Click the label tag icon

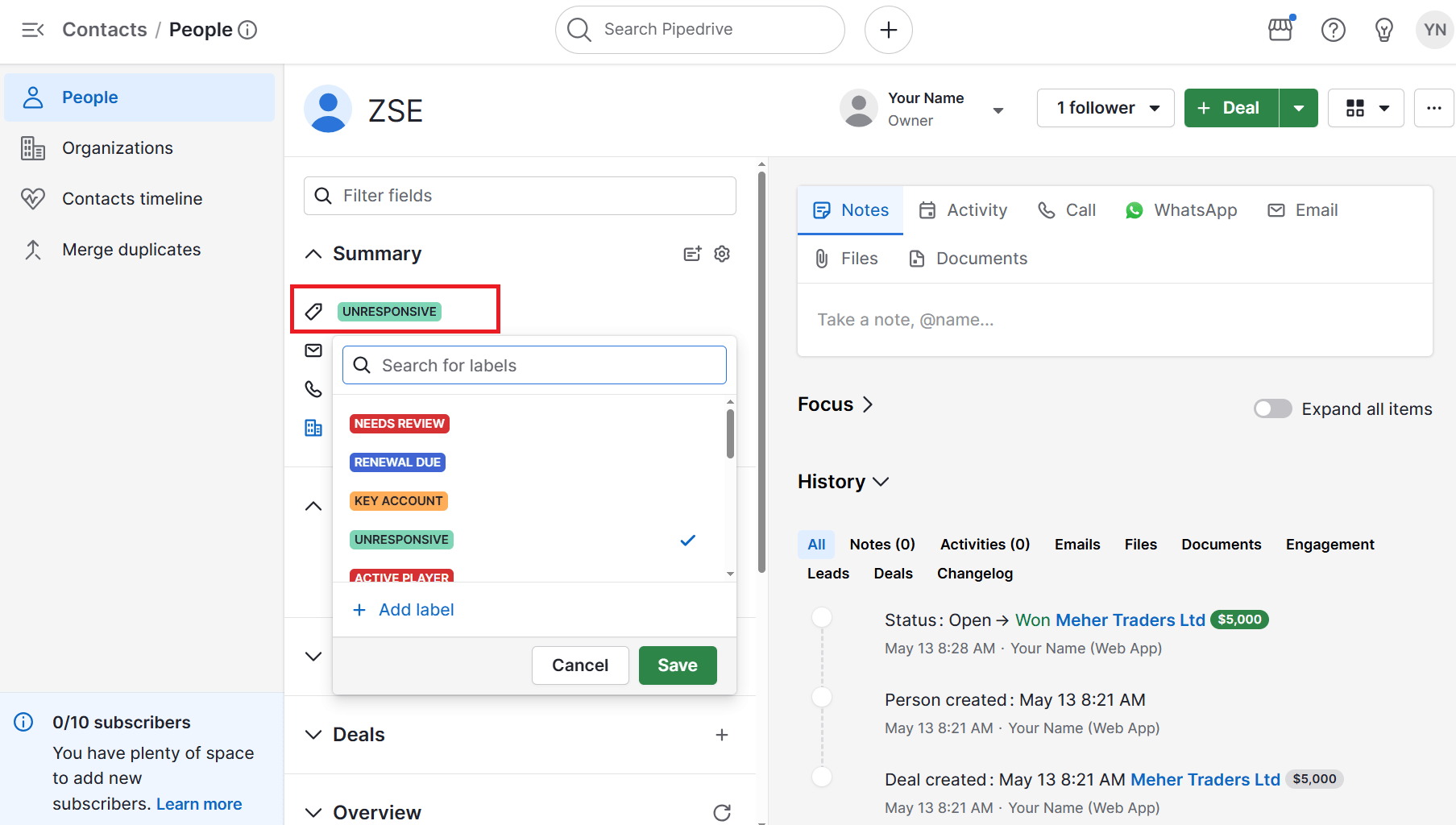(313, 312)
